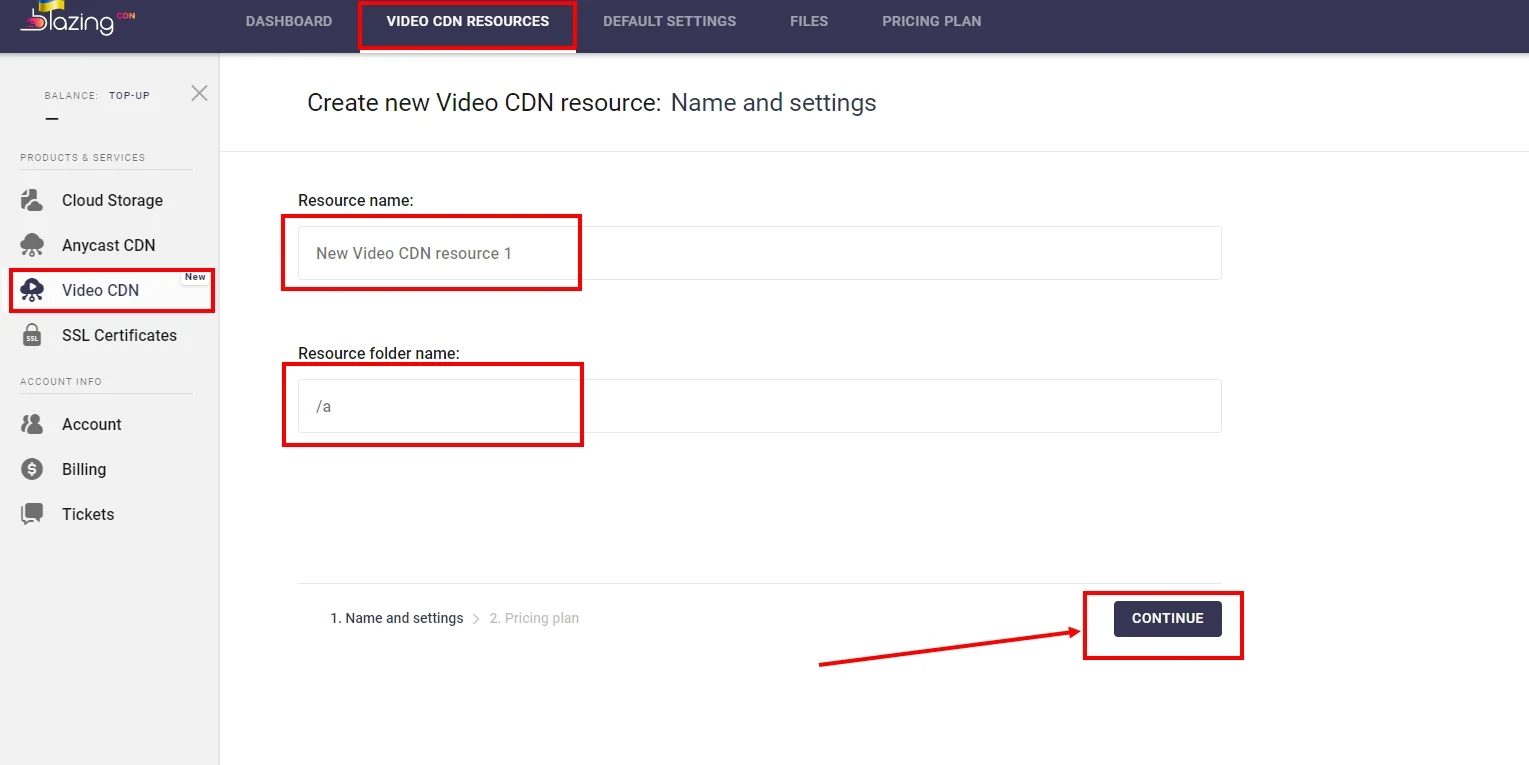Image resolution: width=1529 pixels, height=765 pixels.
Task: Click the SSL Certificates lock icon
Action: pyautogui.click(x=32, y=335)
